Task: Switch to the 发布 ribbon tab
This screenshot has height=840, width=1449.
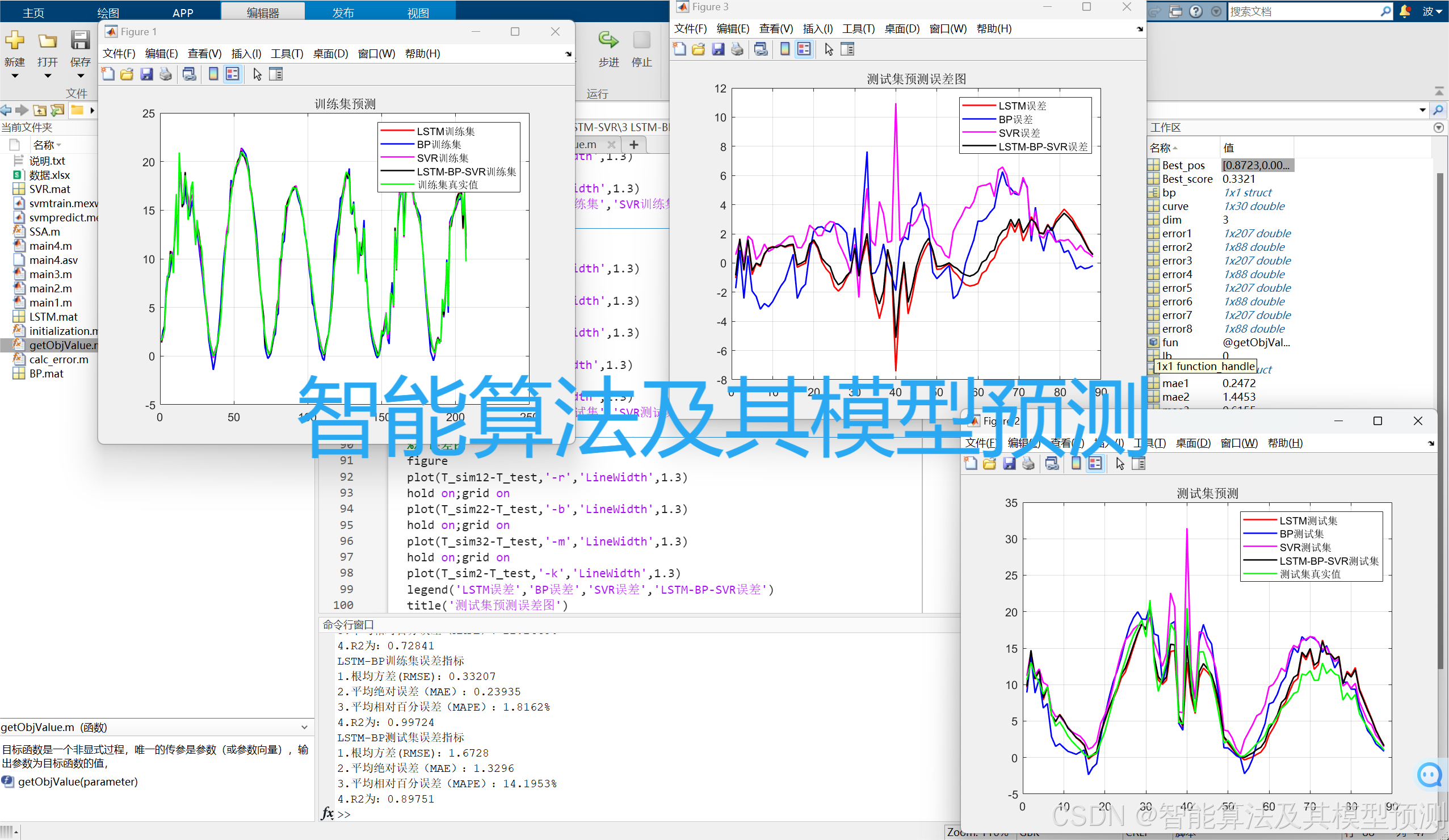Action: [x=343, y=12]
